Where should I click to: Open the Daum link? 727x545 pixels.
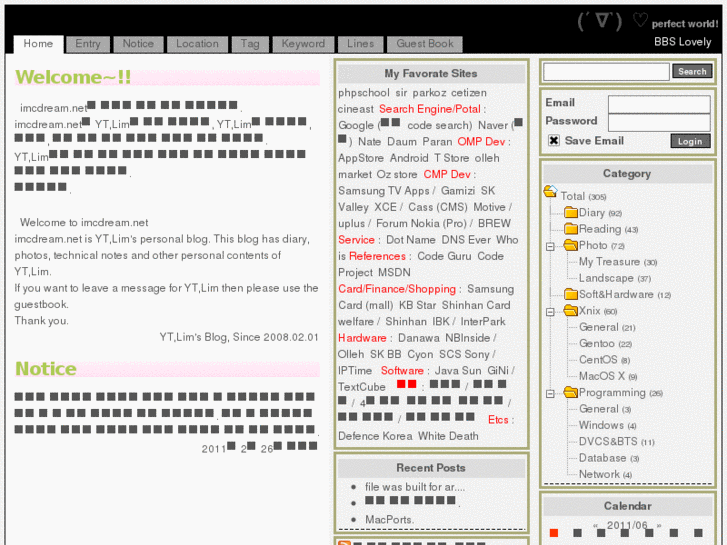coord(402,141)
